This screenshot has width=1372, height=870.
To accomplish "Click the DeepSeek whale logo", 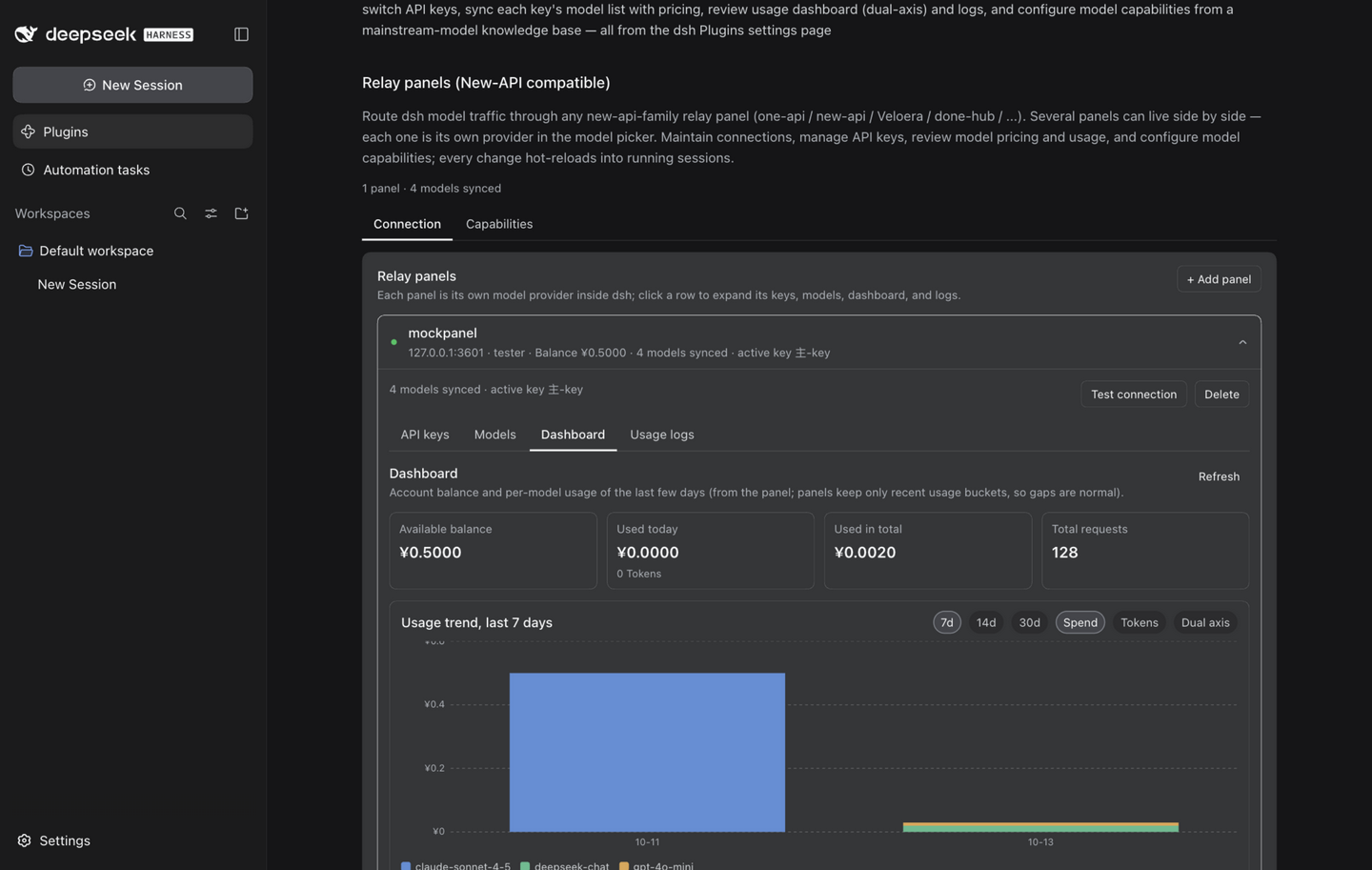I will [x=26, y=34].
